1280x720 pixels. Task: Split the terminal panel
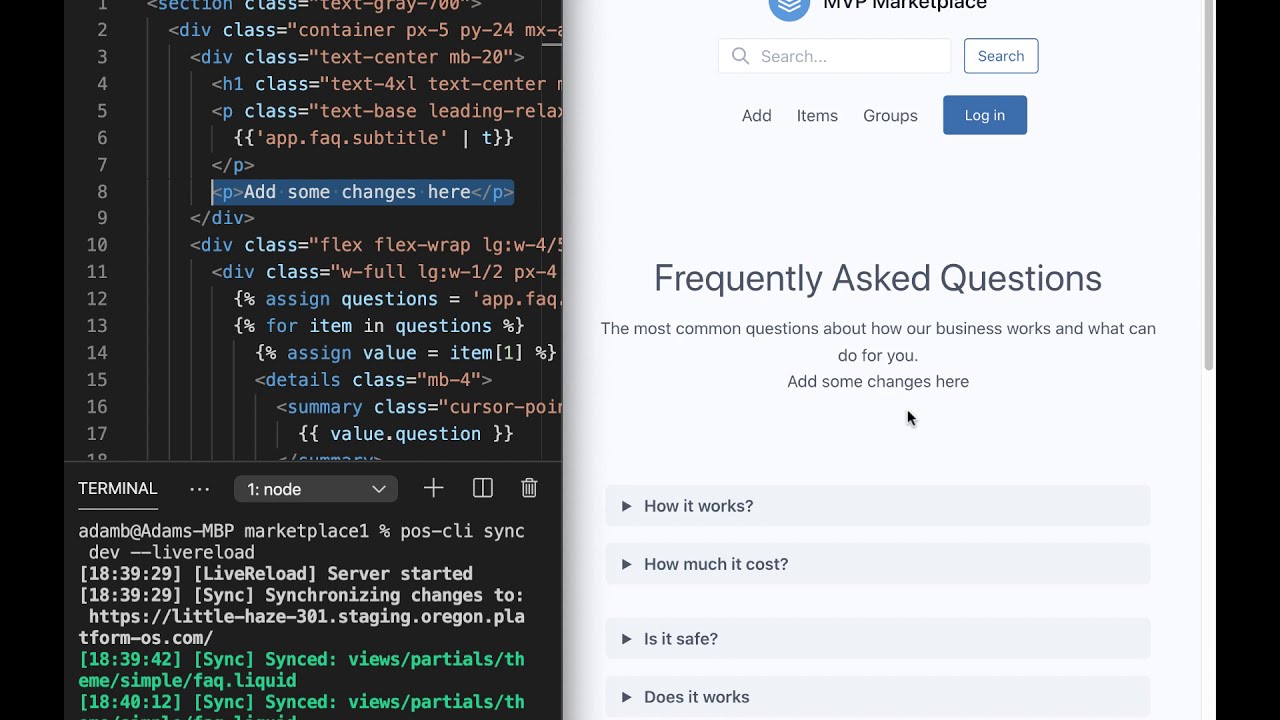483,488
